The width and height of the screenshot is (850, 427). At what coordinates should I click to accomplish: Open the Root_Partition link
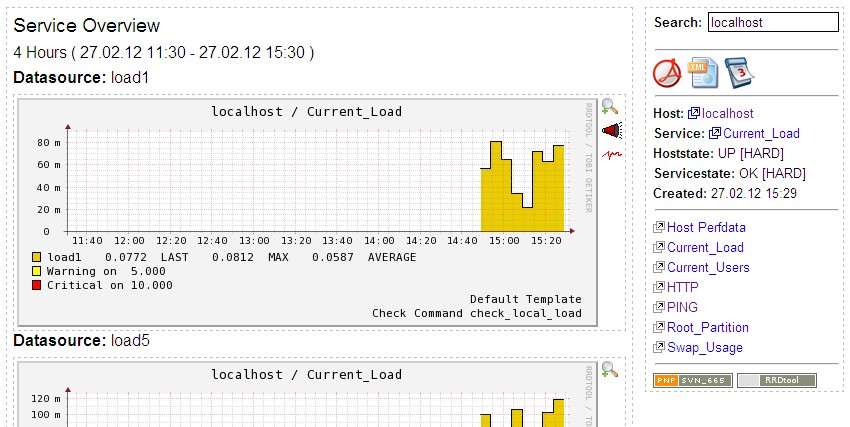(x=708, y=327)
